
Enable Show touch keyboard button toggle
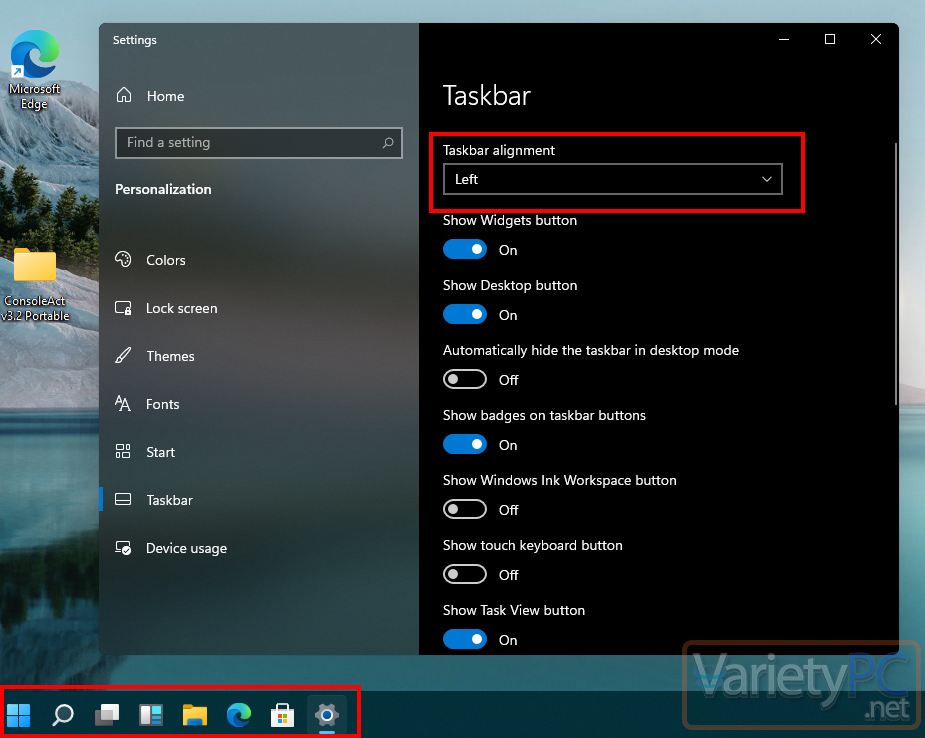465,574
